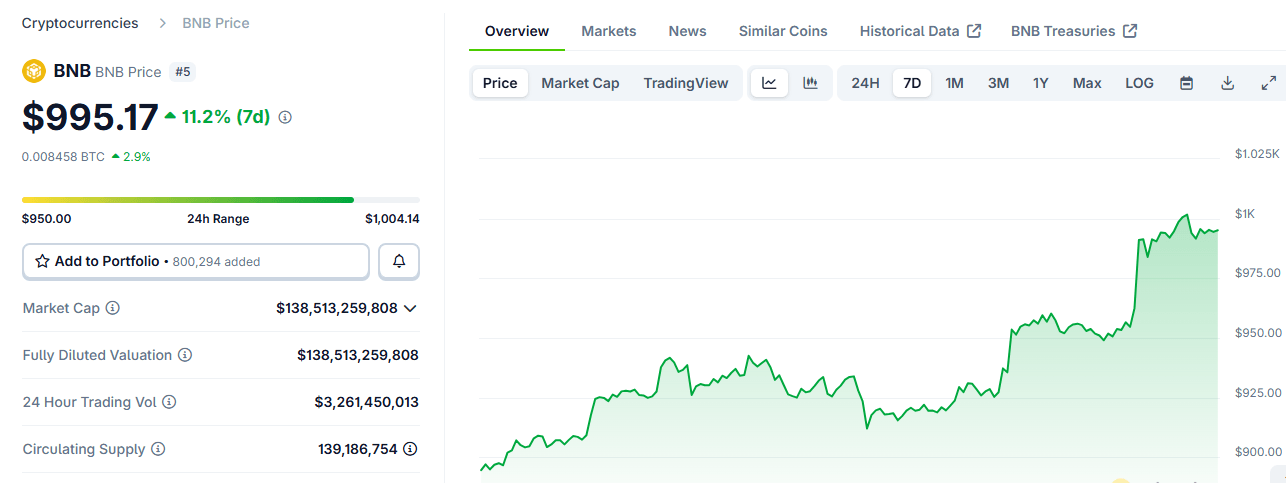1286x483 pixels.
Task: Click $3,261,450,013 trading volume value
Action: coord(366,402)
